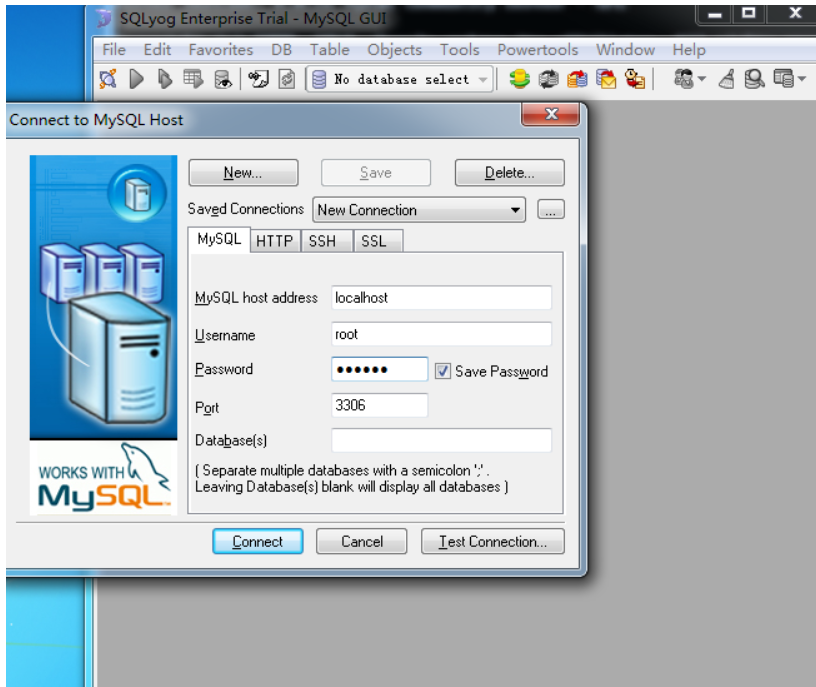816x687 pixels.
Task: Click the new connection toolbar icon
Action: 108,79
